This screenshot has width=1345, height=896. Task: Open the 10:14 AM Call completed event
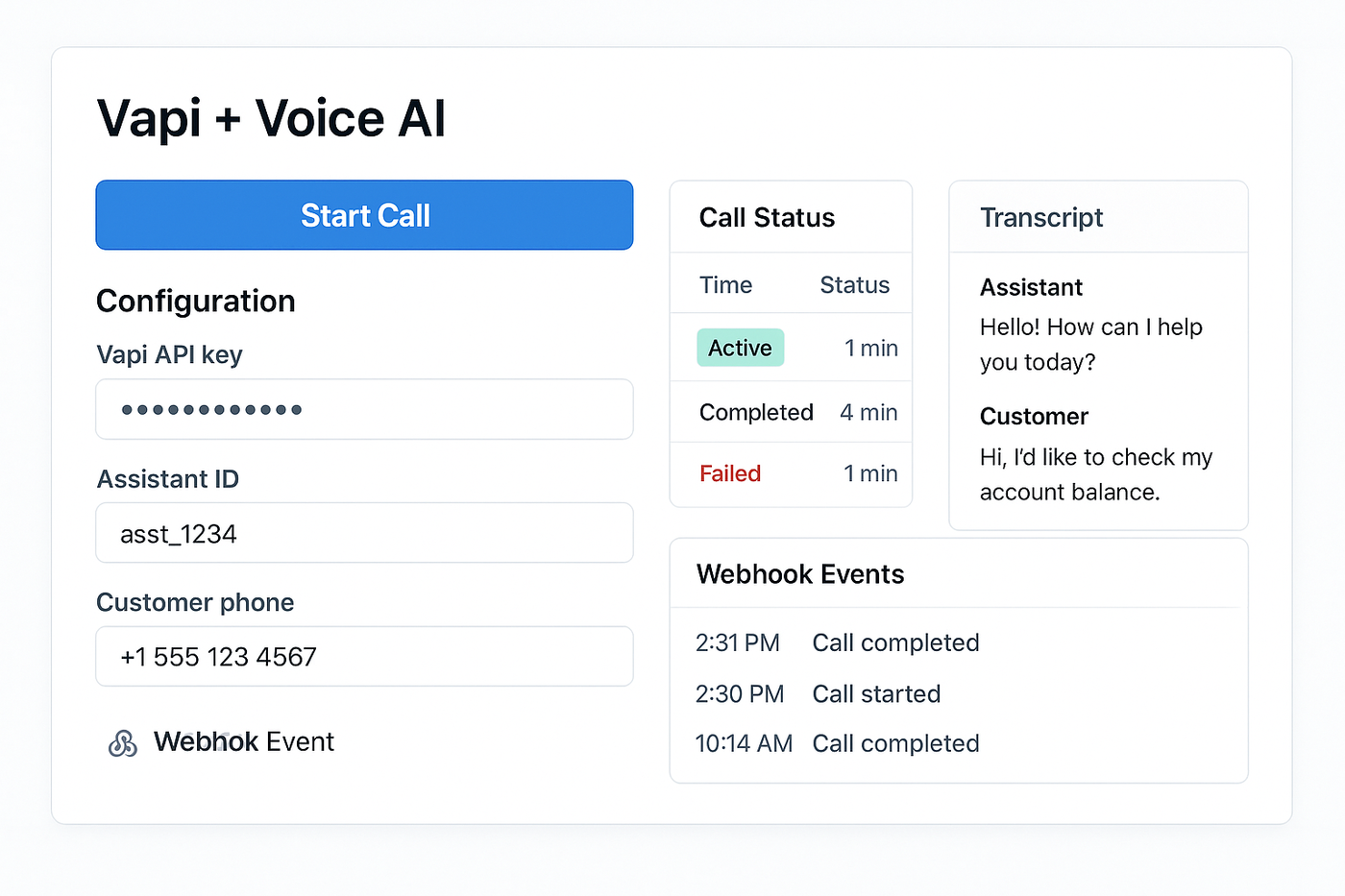click(x=837, y=743)
